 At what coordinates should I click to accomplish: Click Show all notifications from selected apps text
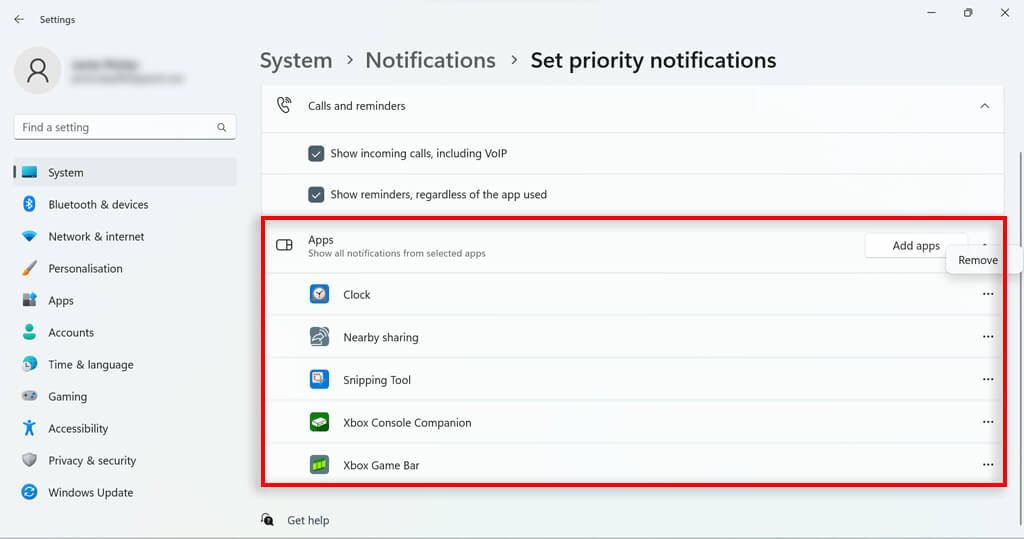(x=396, y=253)
